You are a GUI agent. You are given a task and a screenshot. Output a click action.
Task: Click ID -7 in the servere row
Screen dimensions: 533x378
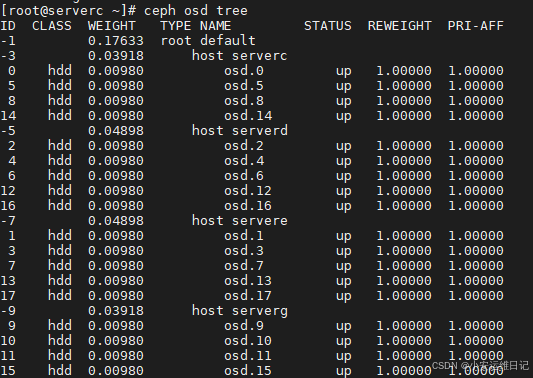coord(8,221)
